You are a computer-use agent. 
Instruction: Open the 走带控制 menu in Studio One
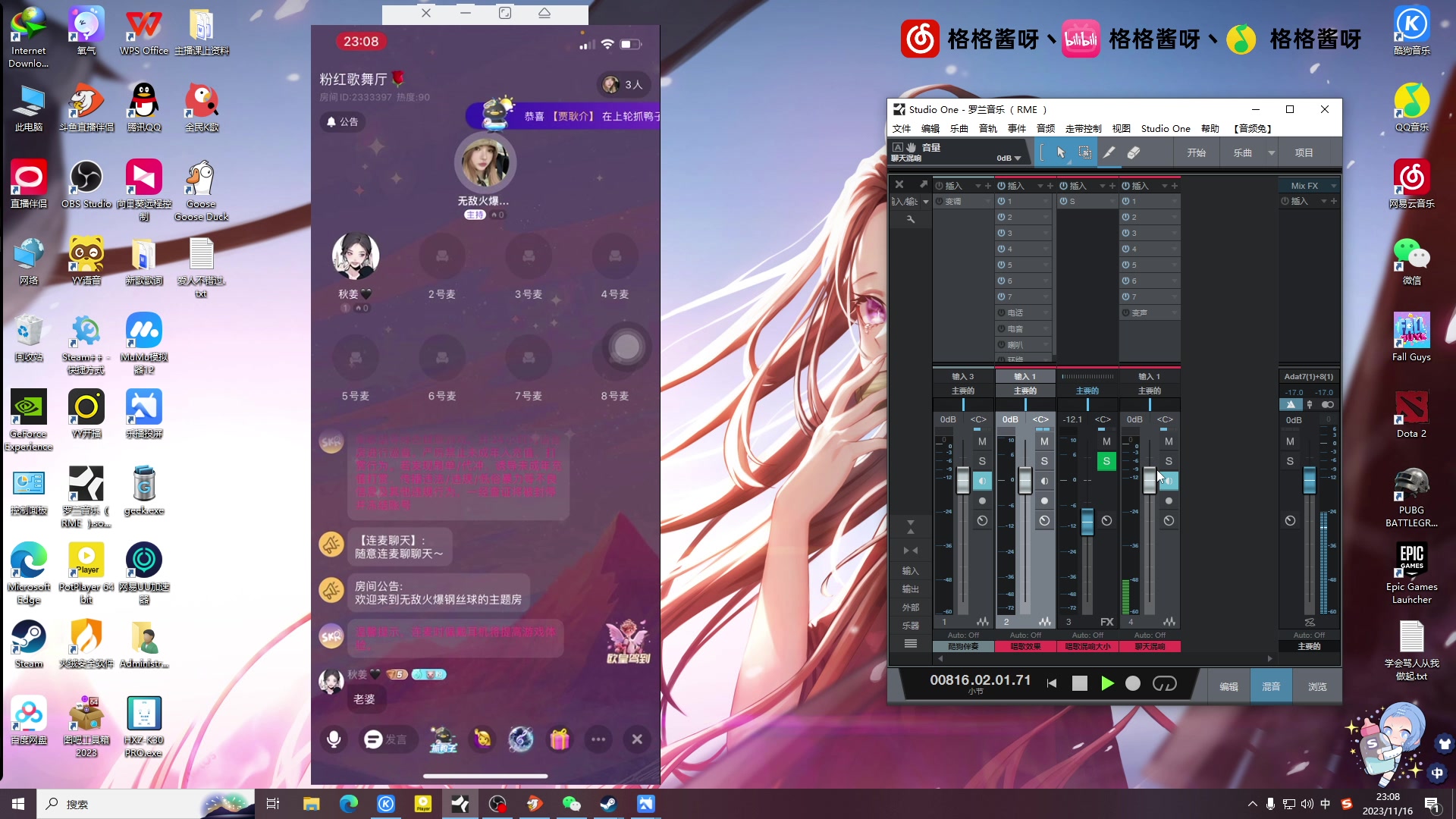1084,128
